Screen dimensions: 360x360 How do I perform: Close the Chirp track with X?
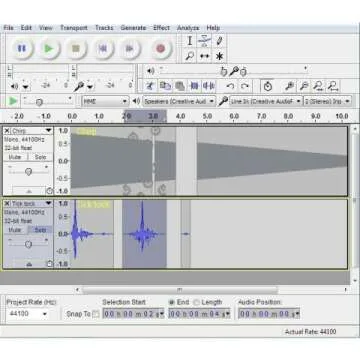tap(7, 130)
